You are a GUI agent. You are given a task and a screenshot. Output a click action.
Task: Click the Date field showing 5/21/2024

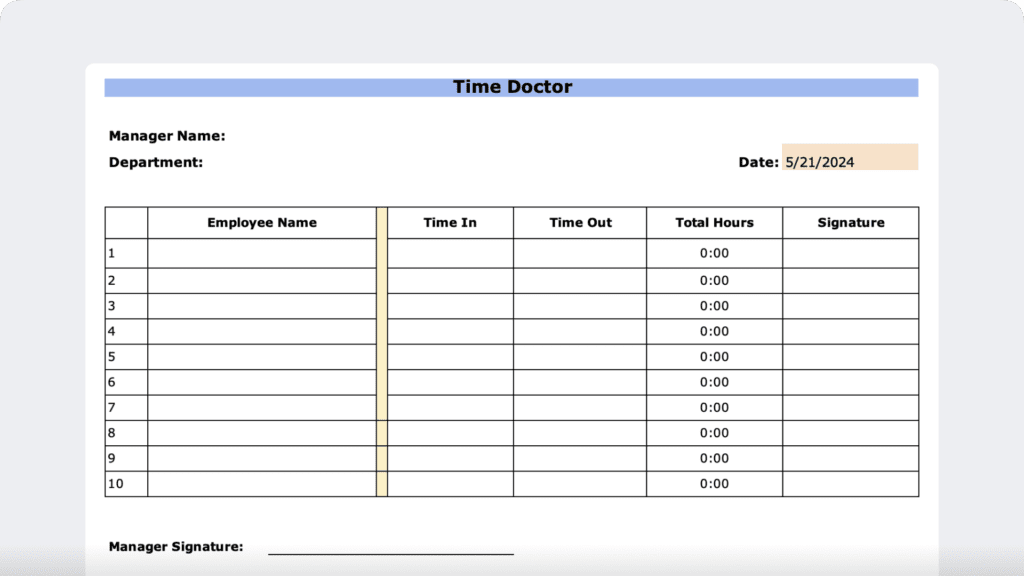click(848, 157)
